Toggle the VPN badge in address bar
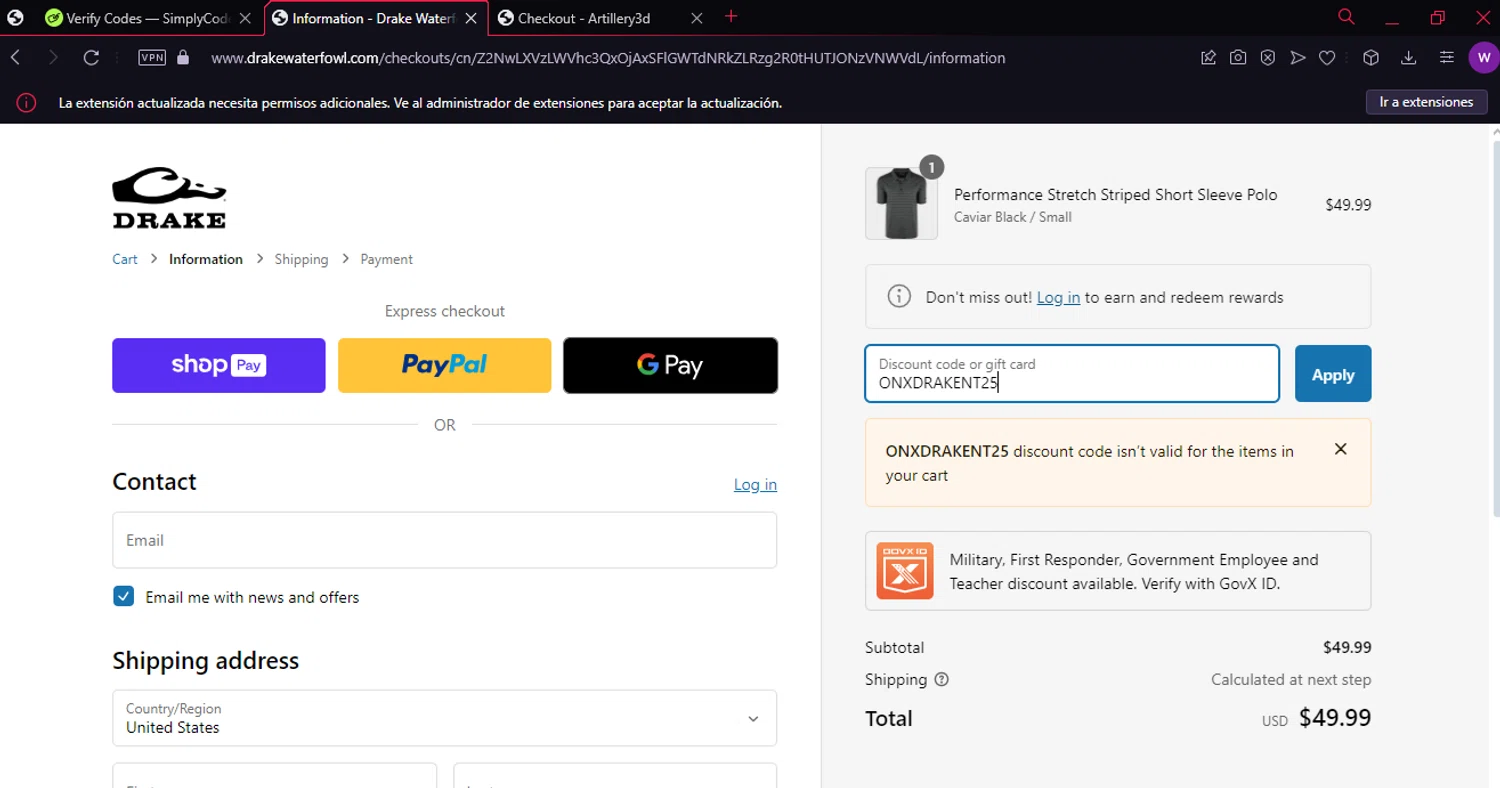 [x=152, y=58]
